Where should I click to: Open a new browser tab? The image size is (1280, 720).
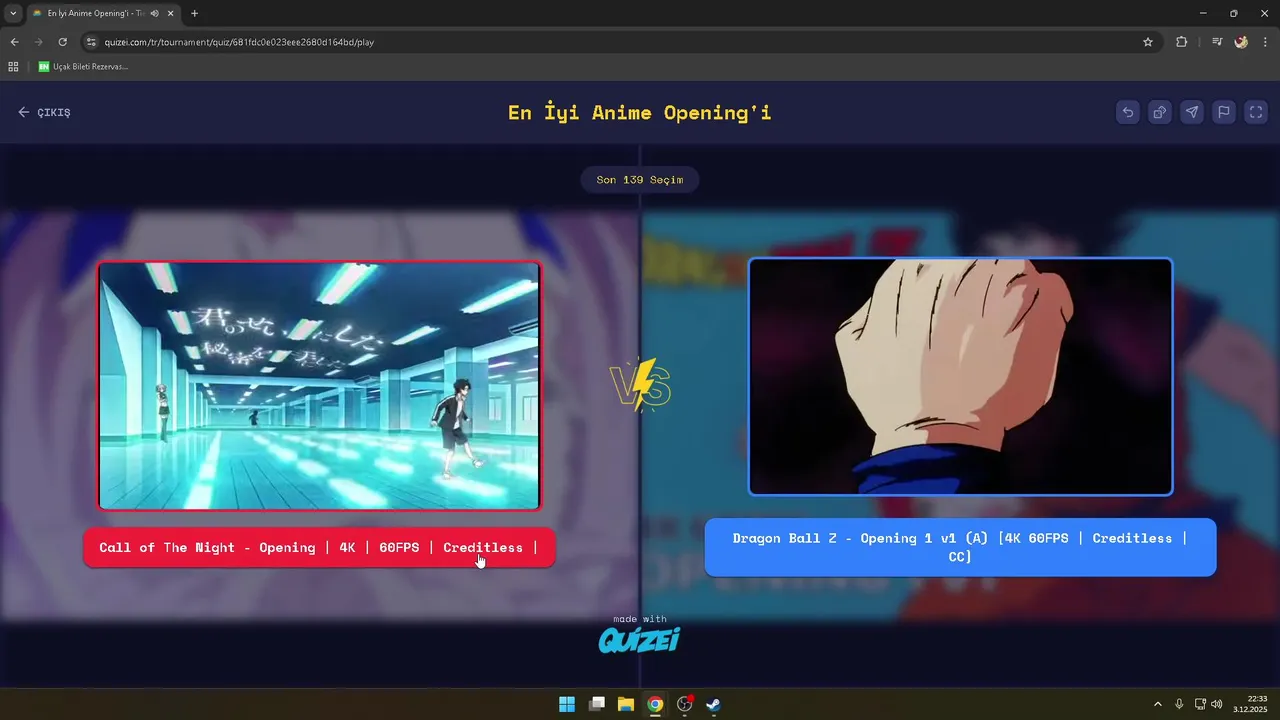[194, 13]
